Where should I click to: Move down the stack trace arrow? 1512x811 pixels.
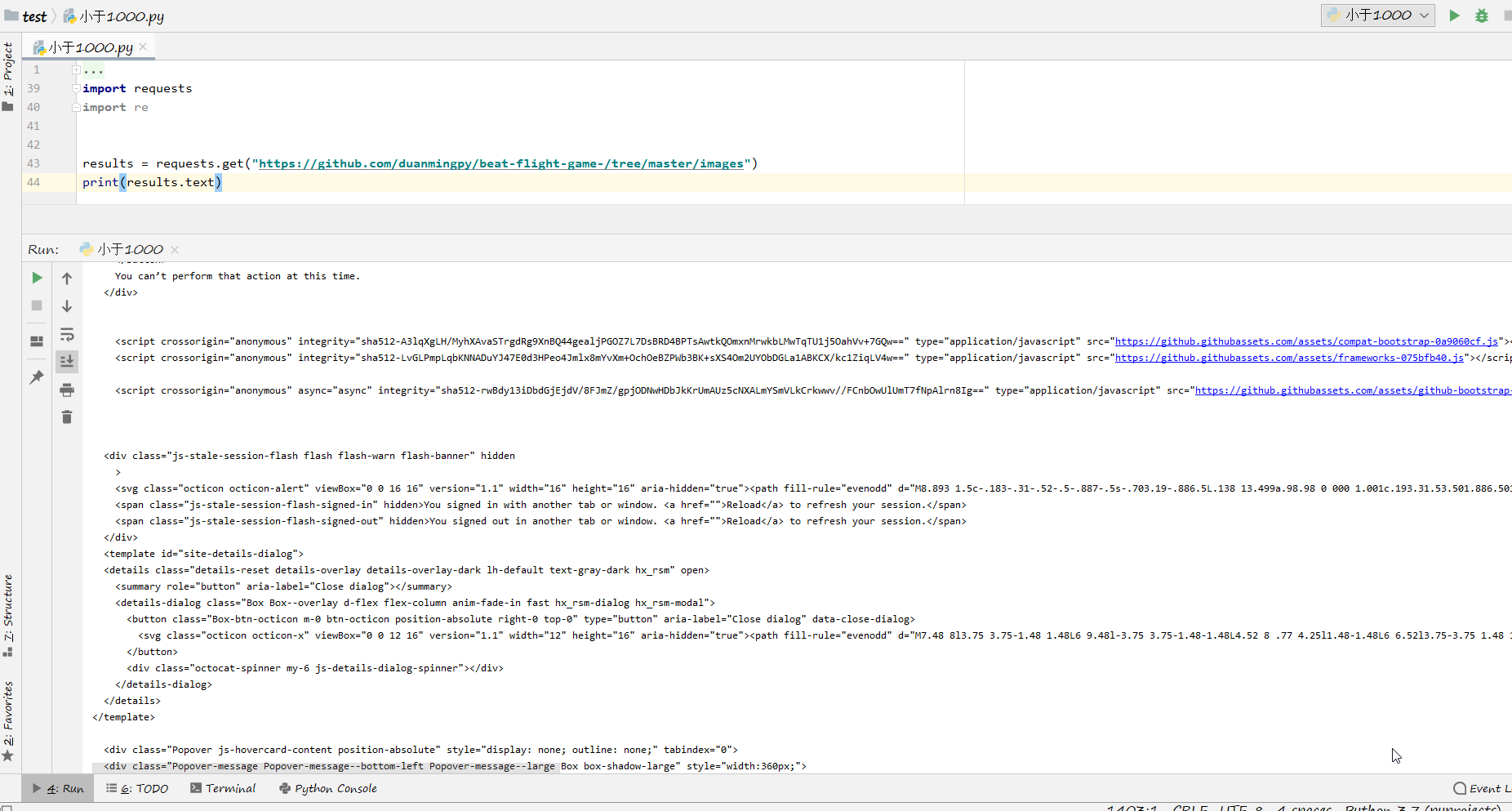67,306
